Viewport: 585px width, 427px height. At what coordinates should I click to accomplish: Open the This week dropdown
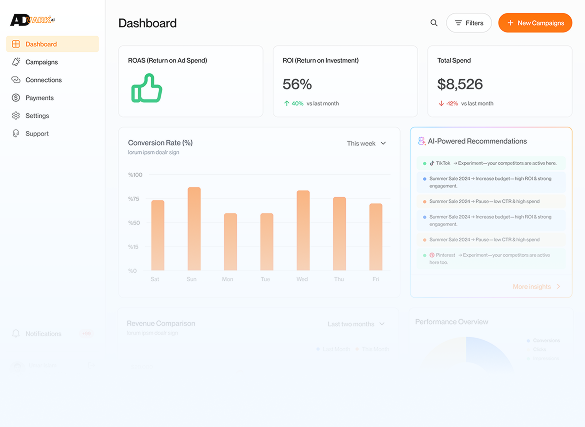(x=366, y=143)
